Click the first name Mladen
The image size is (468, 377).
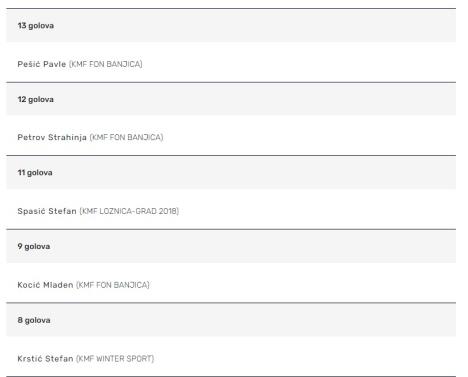[x=58, y=285]
